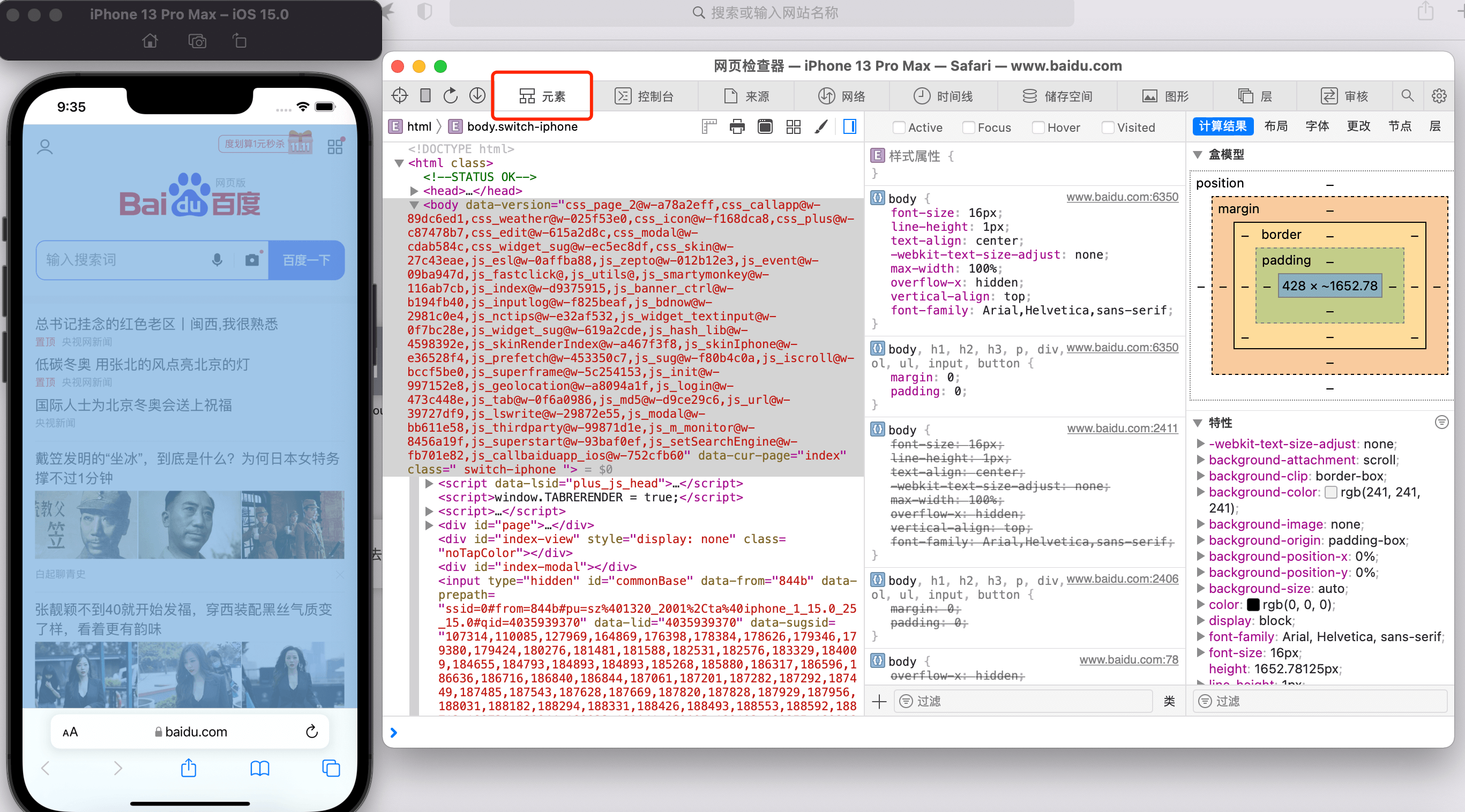Image resolution: width=1465 pixels, height=812 pixels.
Task: Switch to the 时间线 tab
Action: coord(944,96)
